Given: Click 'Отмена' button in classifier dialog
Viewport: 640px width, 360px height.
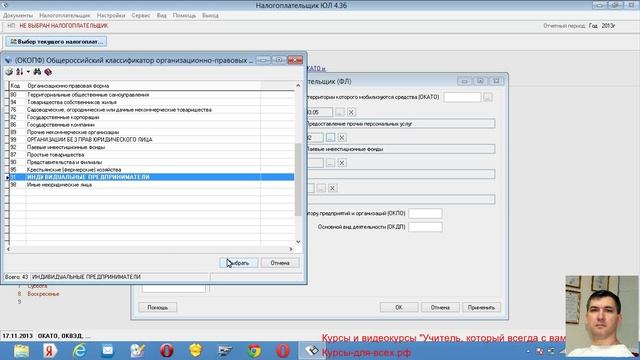Looking at the screenshot, I should [280, 263].
